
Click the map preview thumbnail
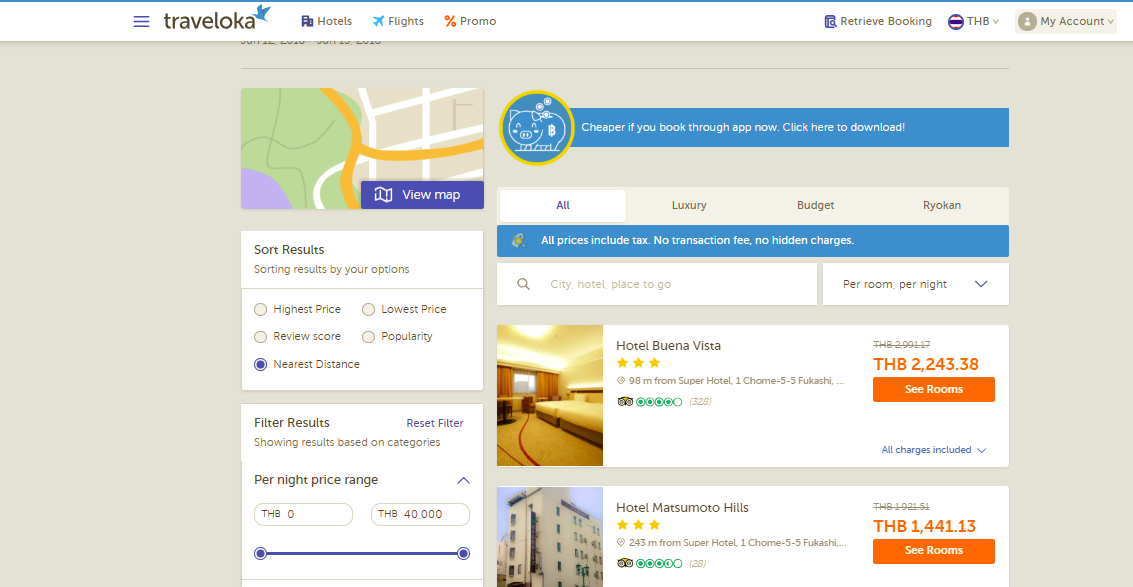(x=362, y=148)
